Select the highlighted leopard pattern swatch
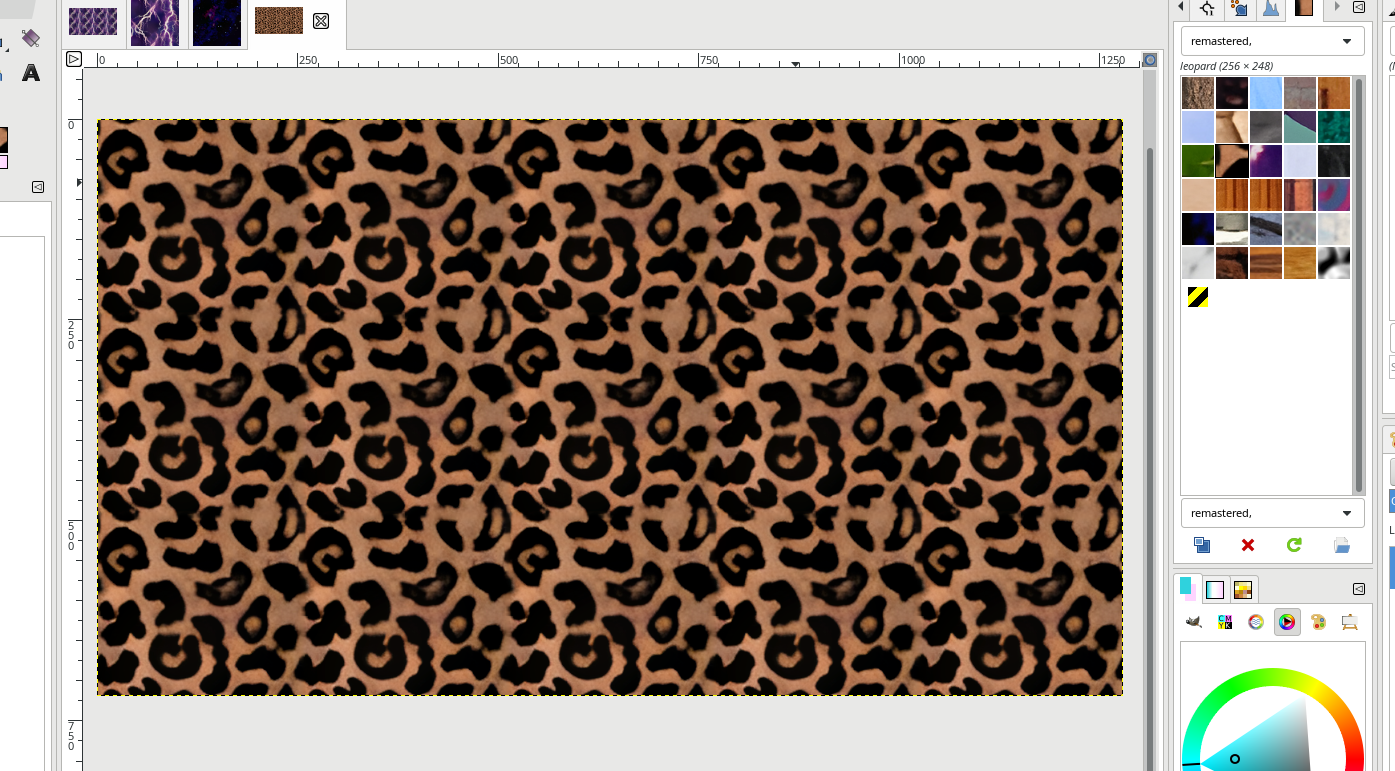Image resolution: width=1395 pixels, height=771 pixels. 1232,161
